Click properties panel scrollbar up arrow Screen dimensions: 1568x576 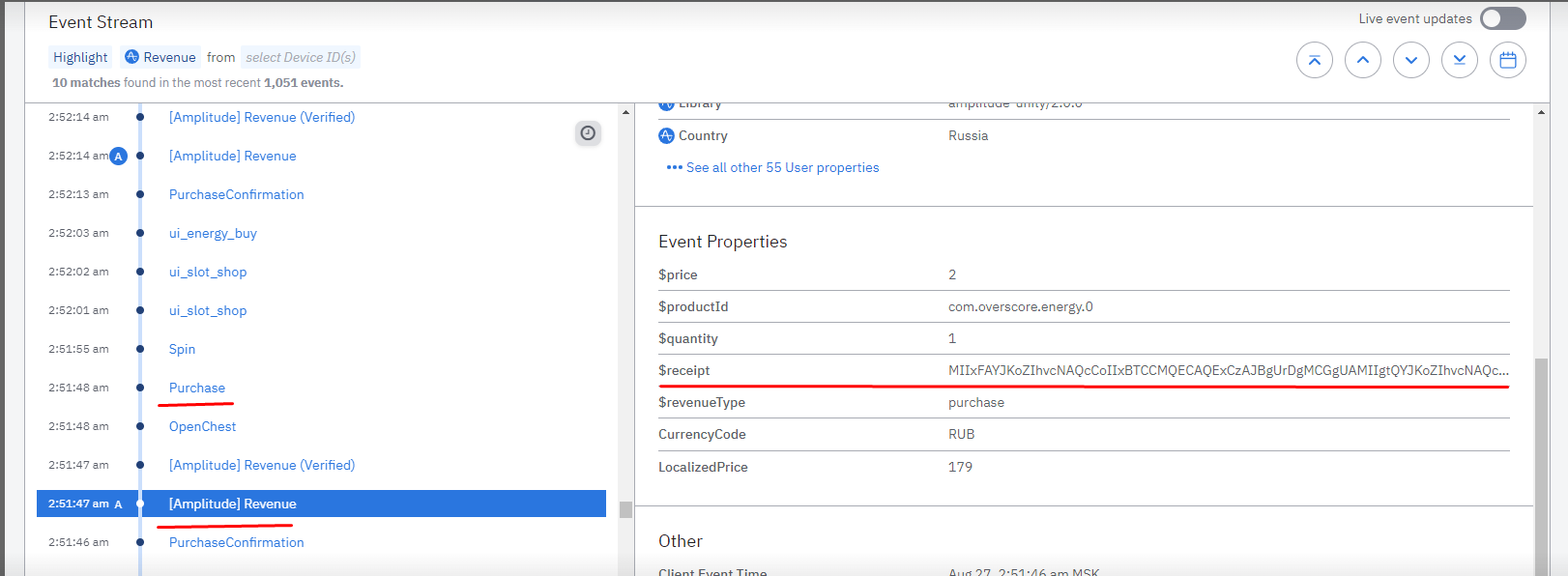[1541, 112]
